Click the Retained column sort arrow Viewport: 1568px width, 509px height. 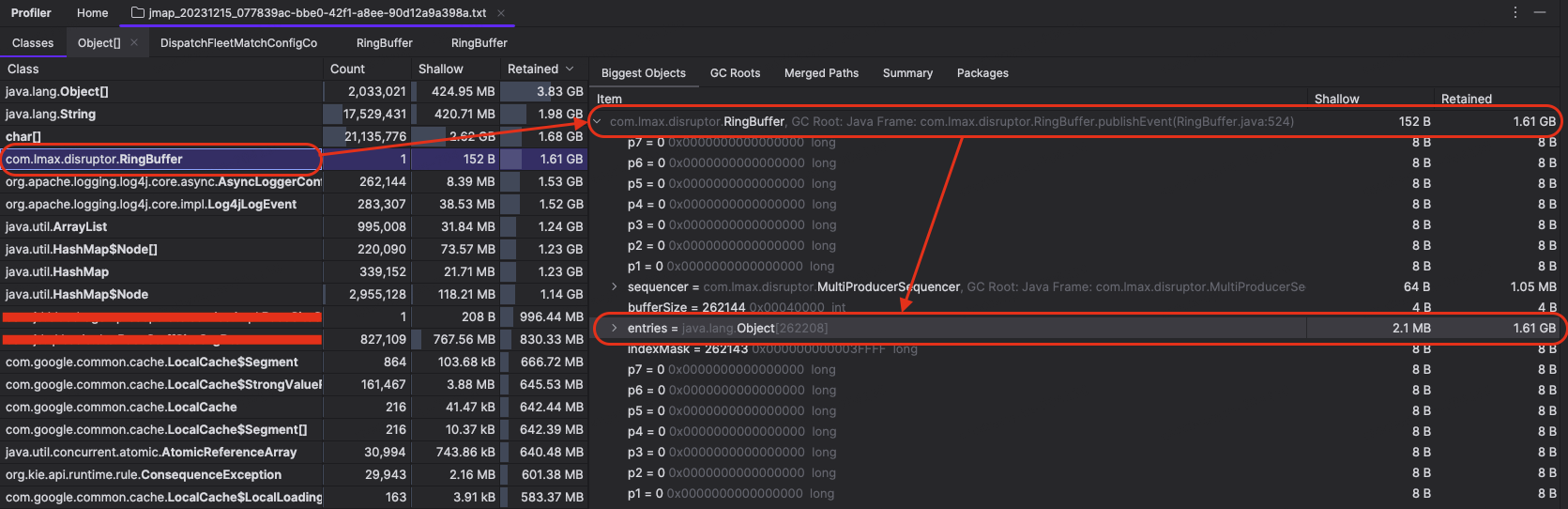570,69
